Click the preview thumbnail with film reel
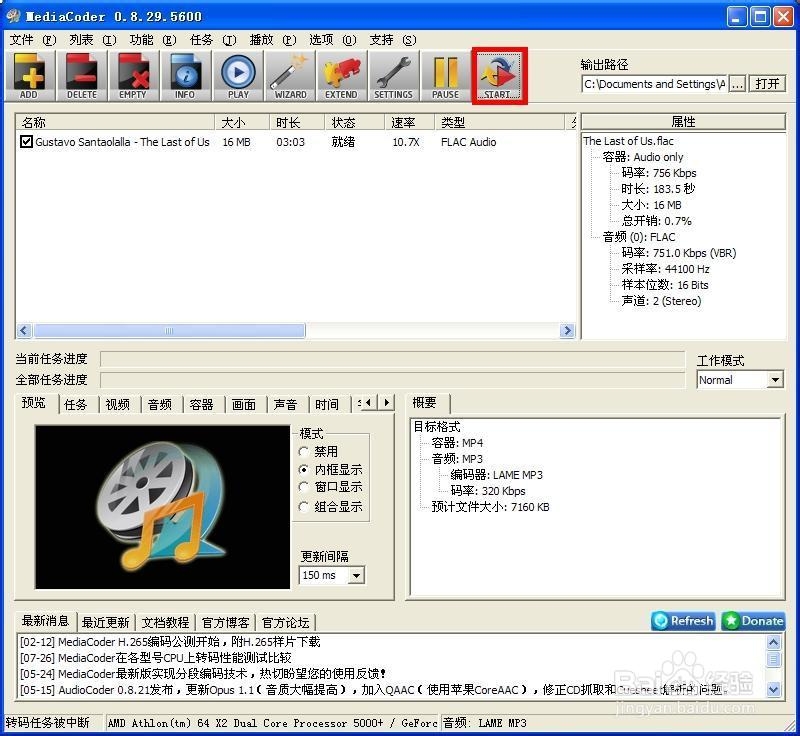800x736 pixels. pos(162,507)
